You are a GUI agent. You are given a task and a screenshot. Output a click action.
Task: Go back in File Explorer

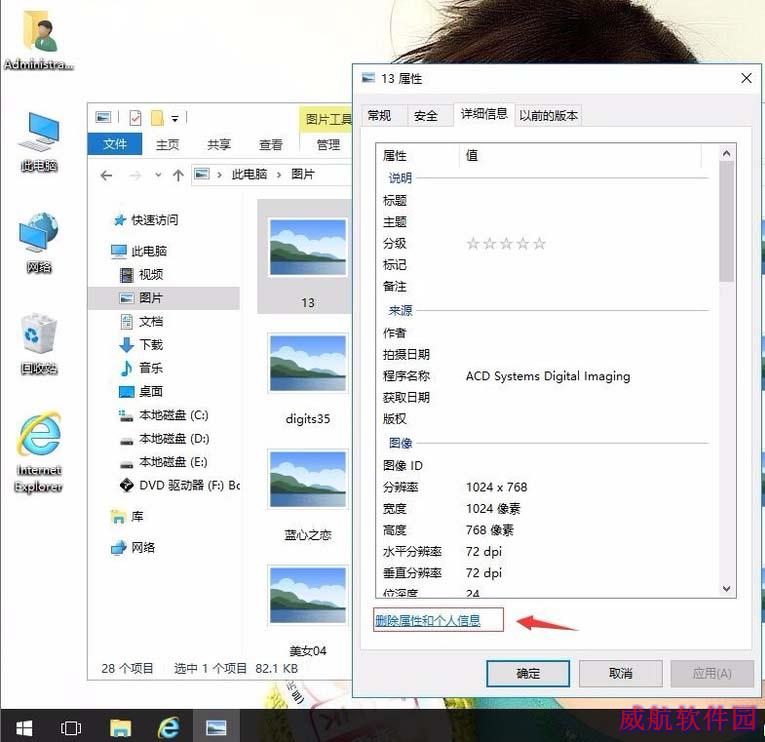click(106, 175)
